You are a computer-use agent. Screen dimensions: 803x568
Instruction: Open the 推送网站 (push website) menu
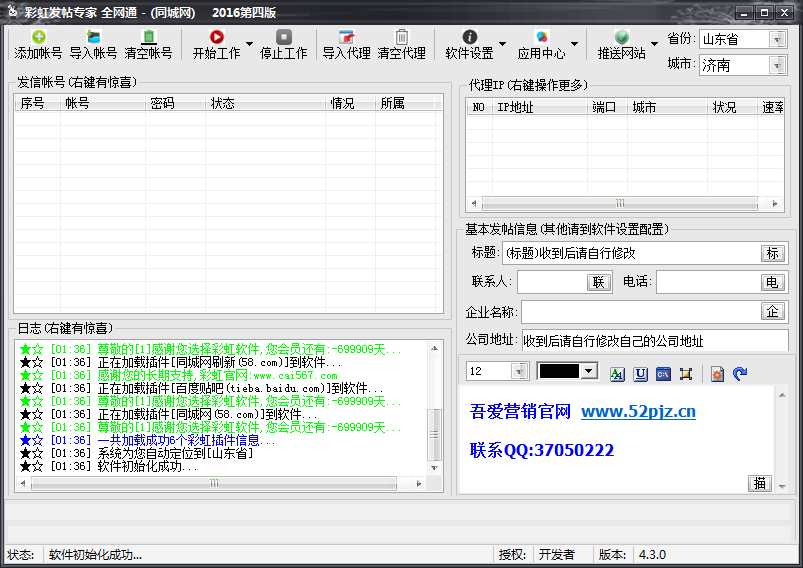point(621,44)
